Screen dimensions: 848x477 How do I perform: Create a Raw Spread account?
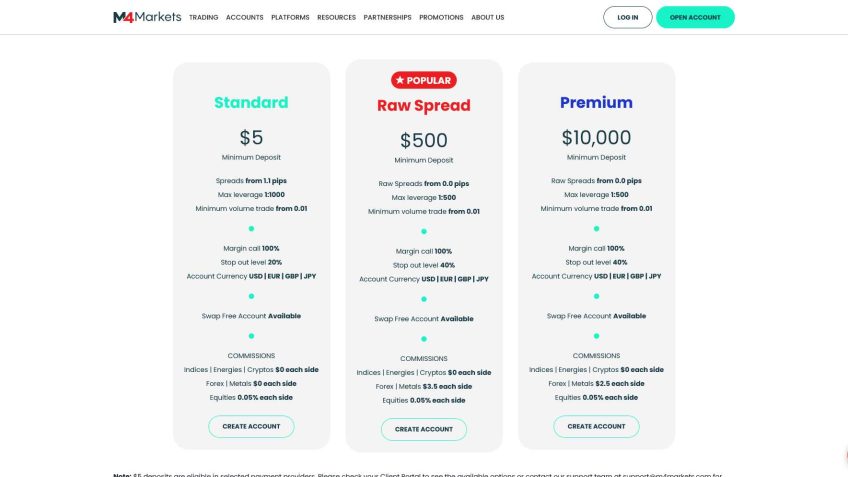(423, 429)
